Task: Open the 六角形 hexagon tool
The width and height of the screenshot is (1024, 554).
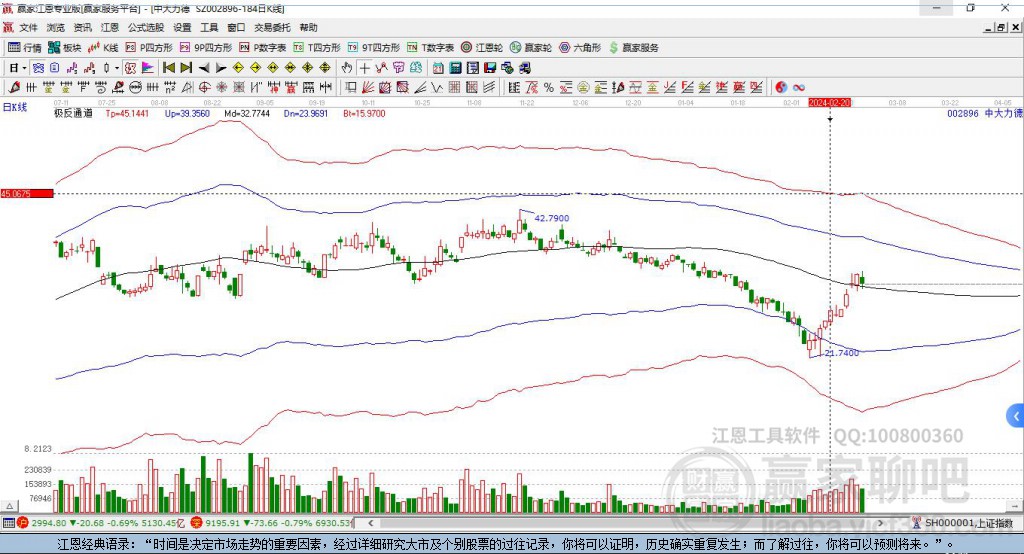Action: [x=580, y=48]
